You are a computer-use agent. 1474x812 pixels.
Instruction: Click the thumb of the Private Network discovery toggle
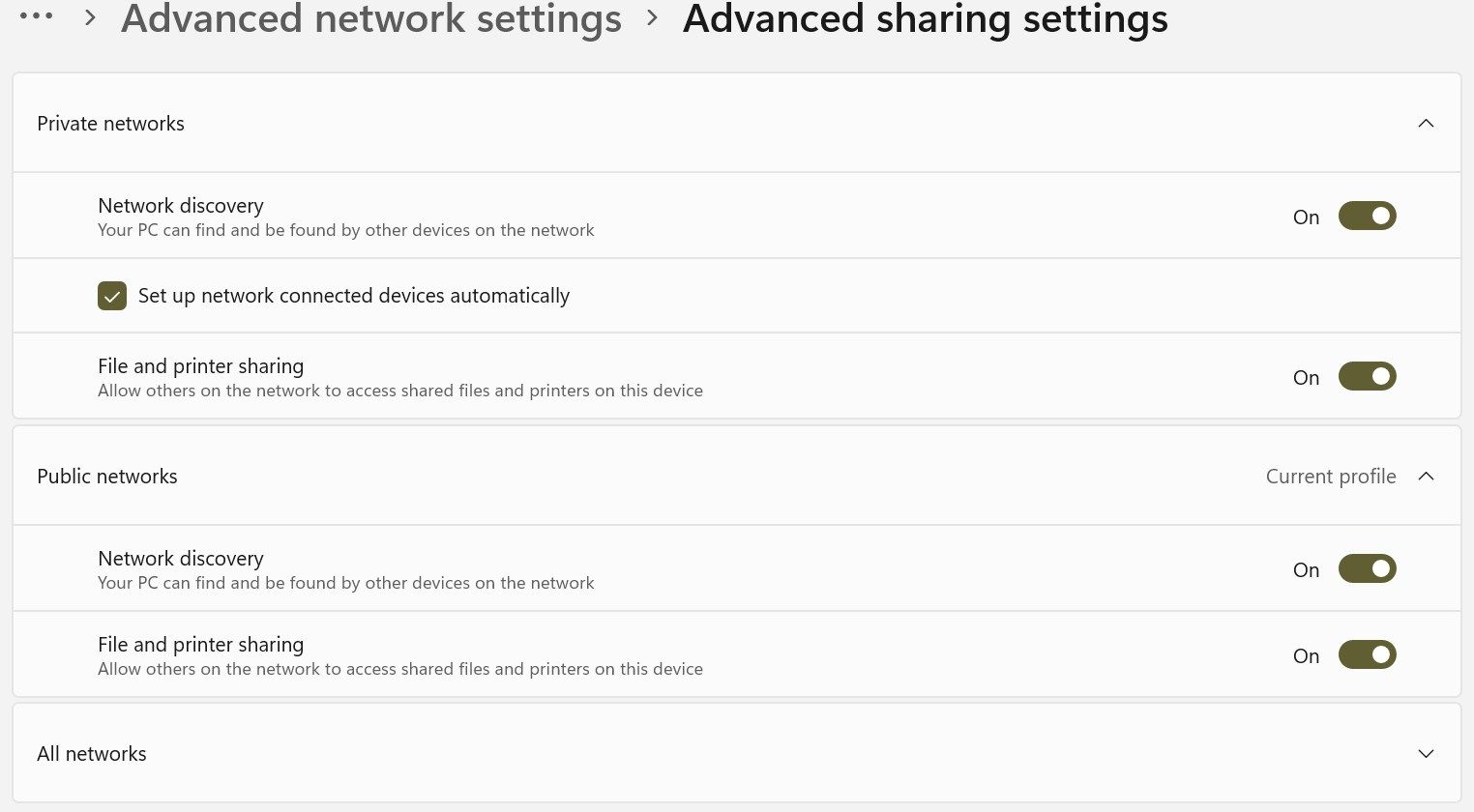1381,216
